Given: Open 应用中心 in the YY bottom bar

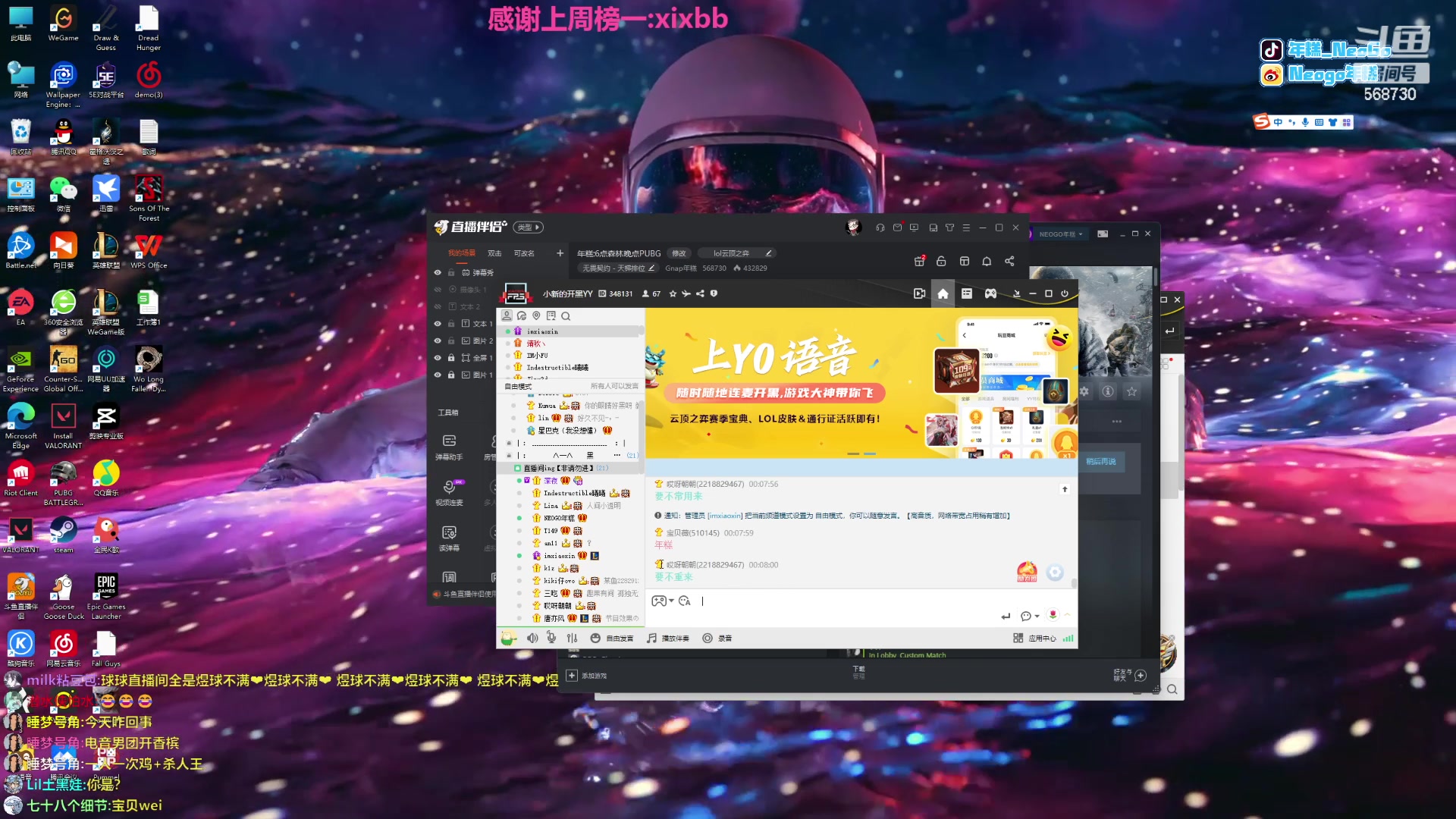Looking at the screenshot, I should click(x=1034, y=639).
